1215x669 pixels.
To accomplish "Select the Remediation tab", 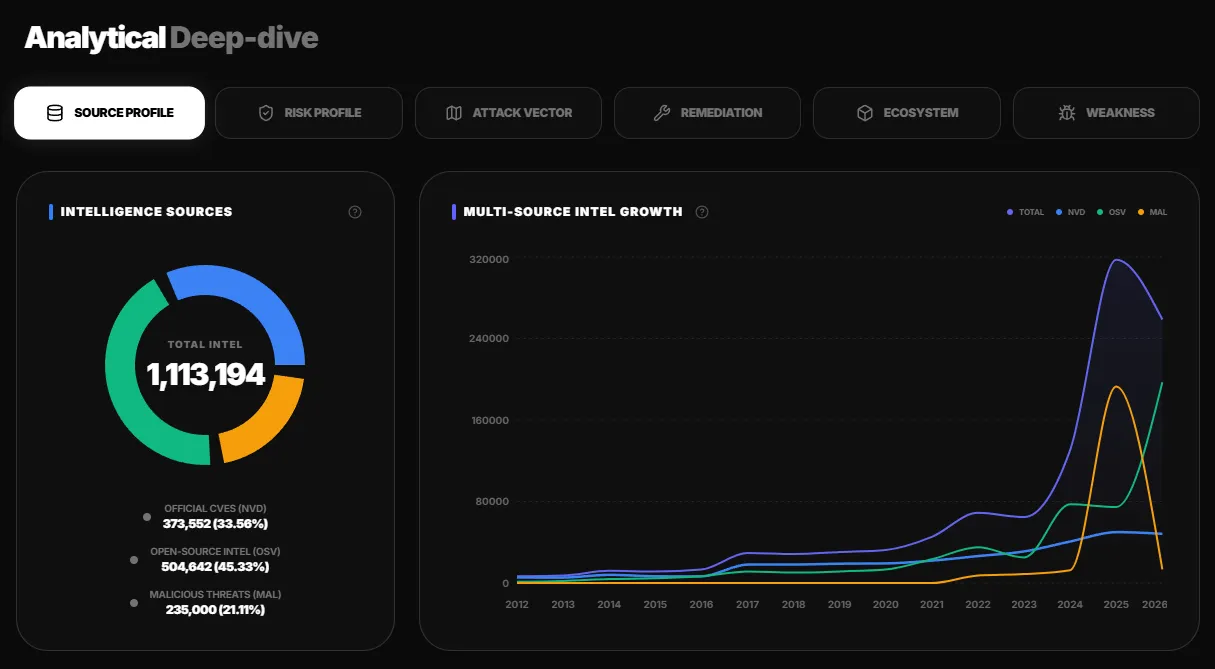I will point(707,113).
